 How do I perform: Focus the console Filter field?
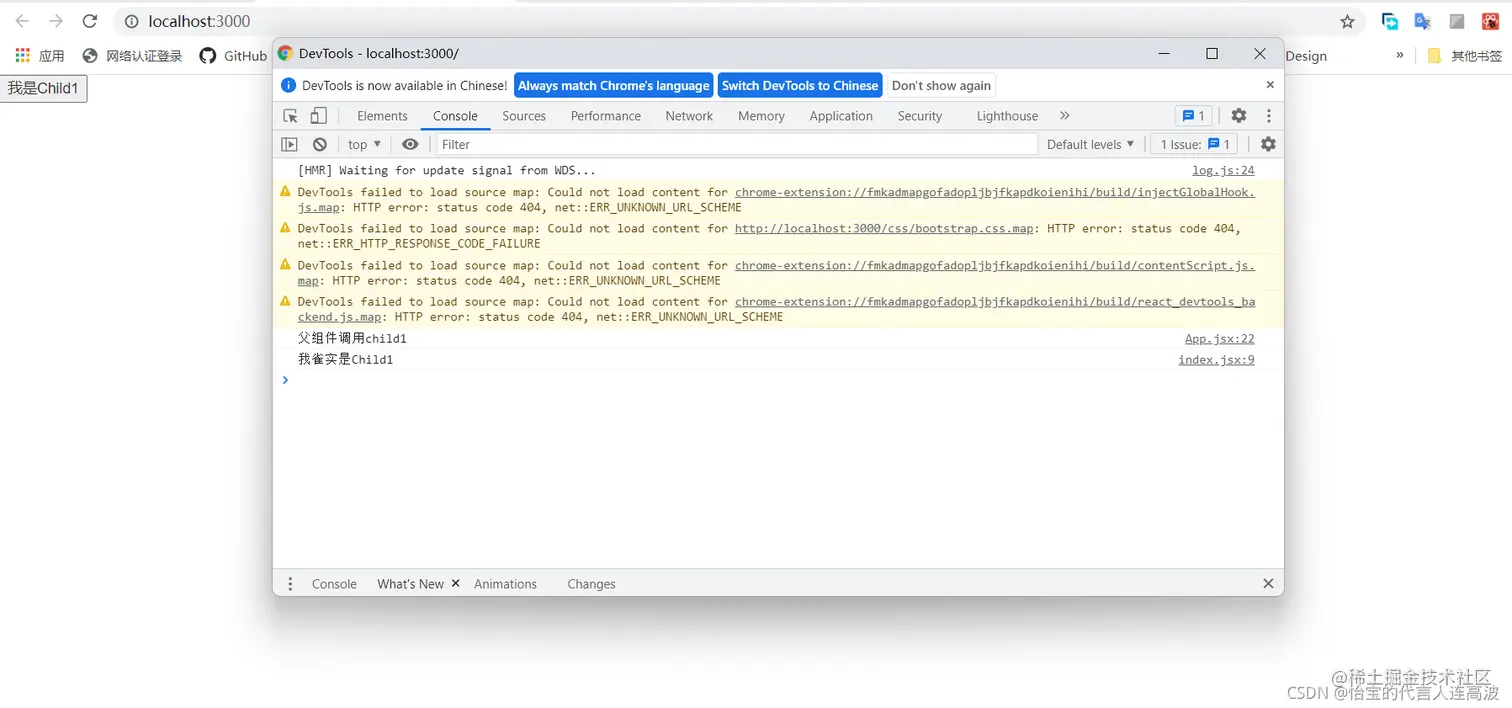(x=737, y=144)
